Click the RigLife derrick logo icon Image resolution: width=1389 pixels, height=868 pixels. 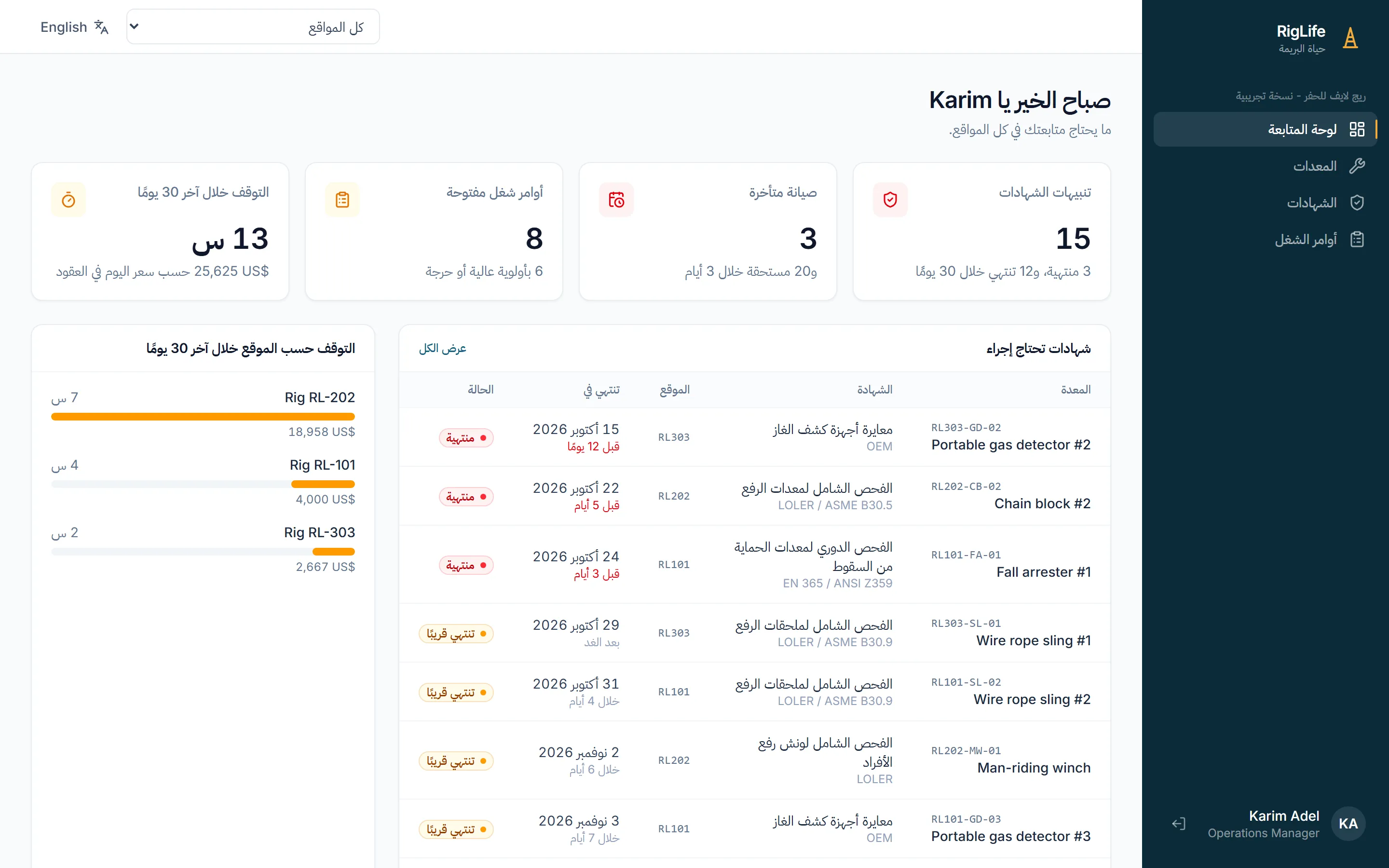pyautogui.click(x=1350, y=39)
